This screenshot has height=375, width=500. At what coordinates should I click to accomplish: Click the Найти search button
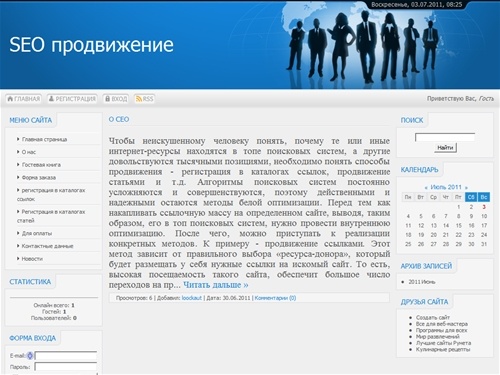445,147
